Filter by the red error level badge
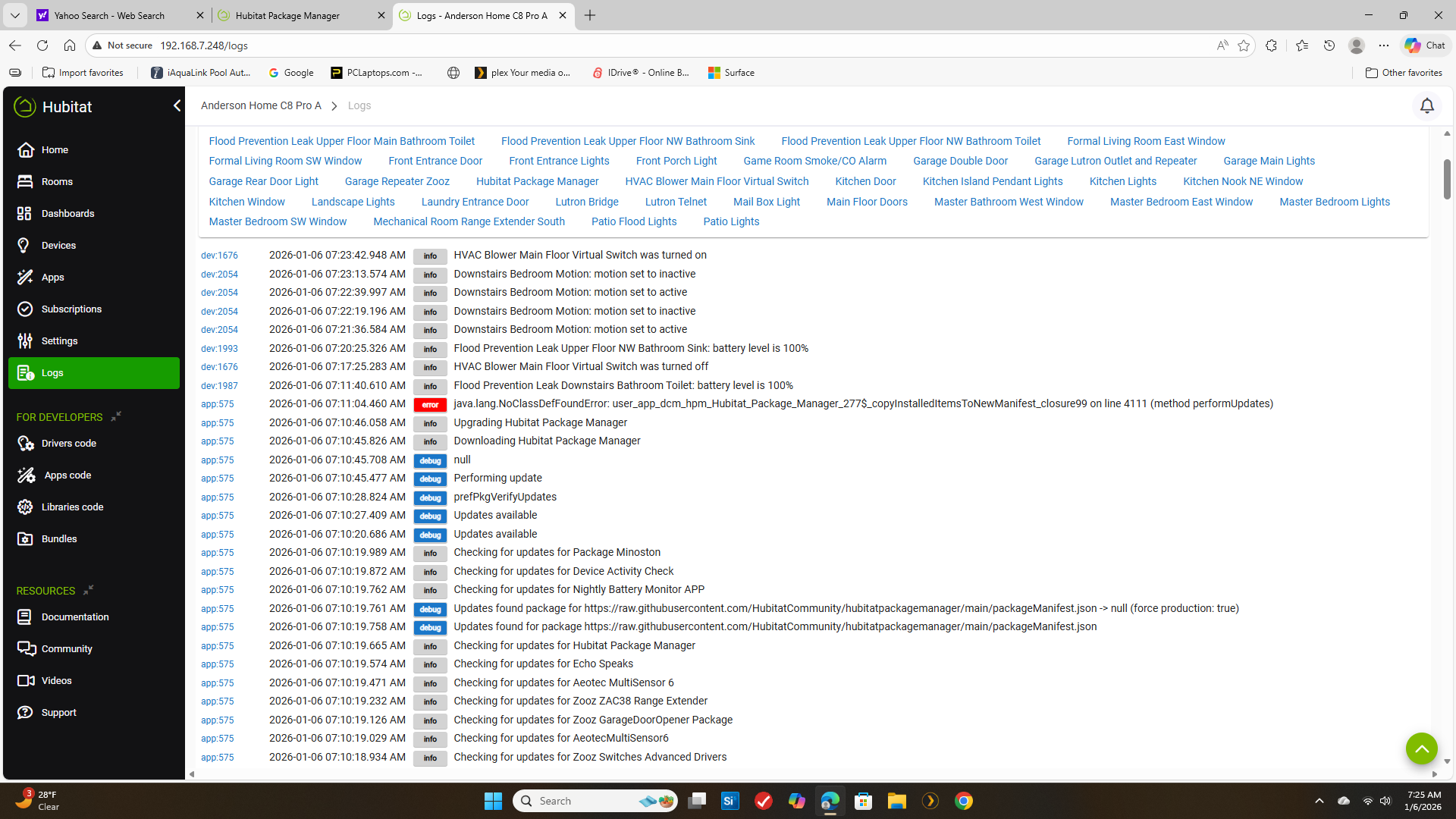 point(430,404)
